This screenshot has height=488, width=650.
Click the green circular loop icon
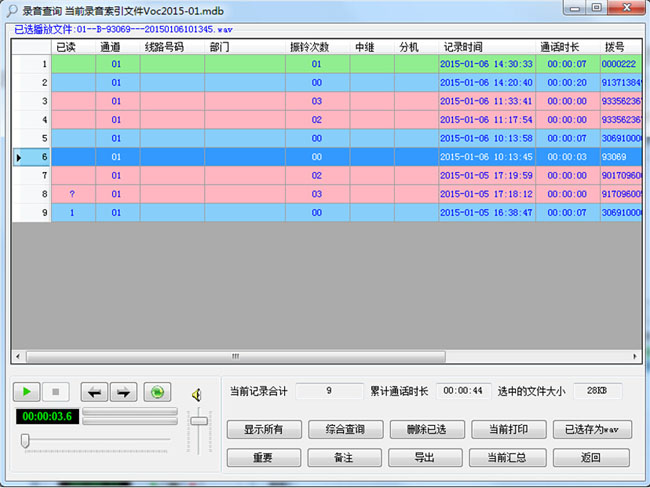[156, 392]
